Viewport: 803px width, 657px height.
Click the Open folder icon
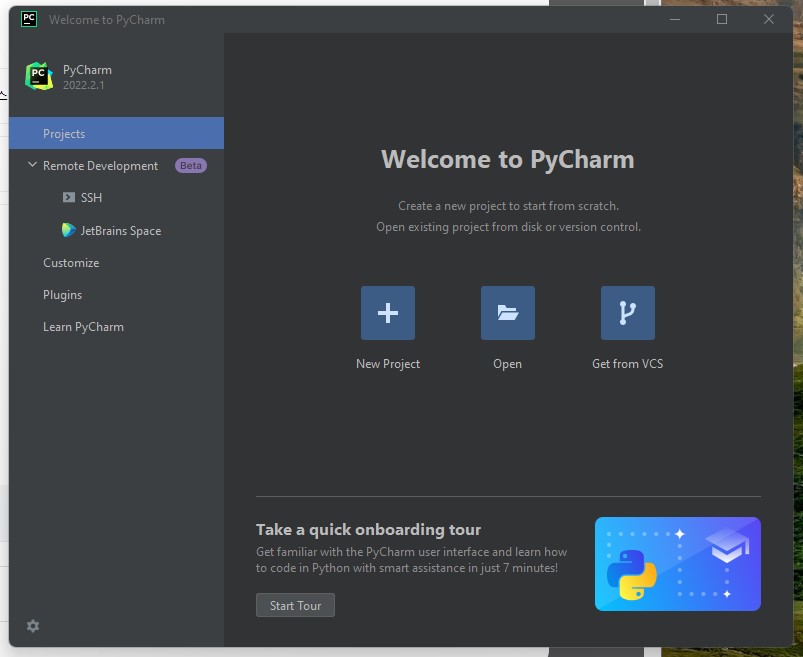[x=508, y=313]
